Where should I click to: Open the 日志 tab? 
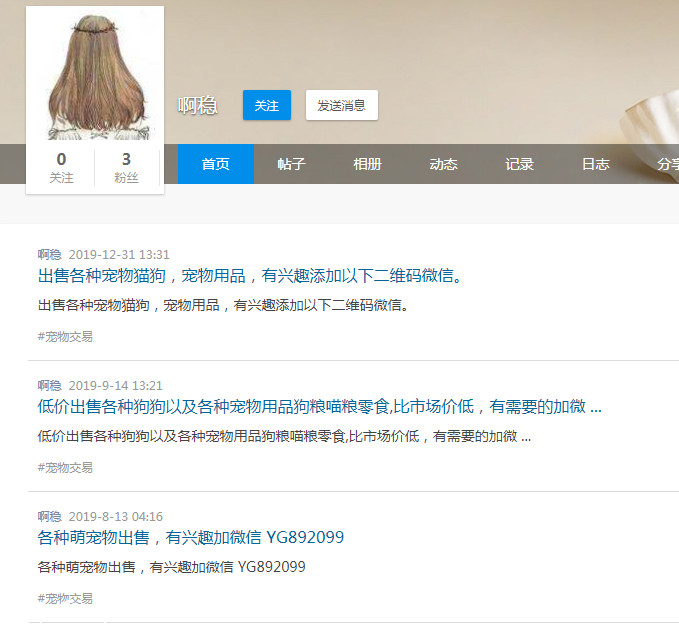tap(595, 164)
